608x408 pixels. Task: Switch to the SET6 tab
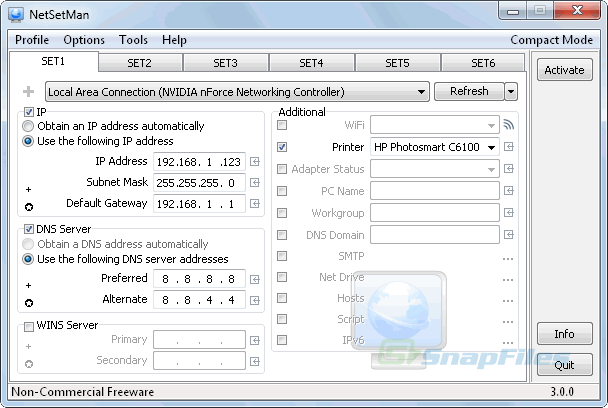click(x=483, y=63)
